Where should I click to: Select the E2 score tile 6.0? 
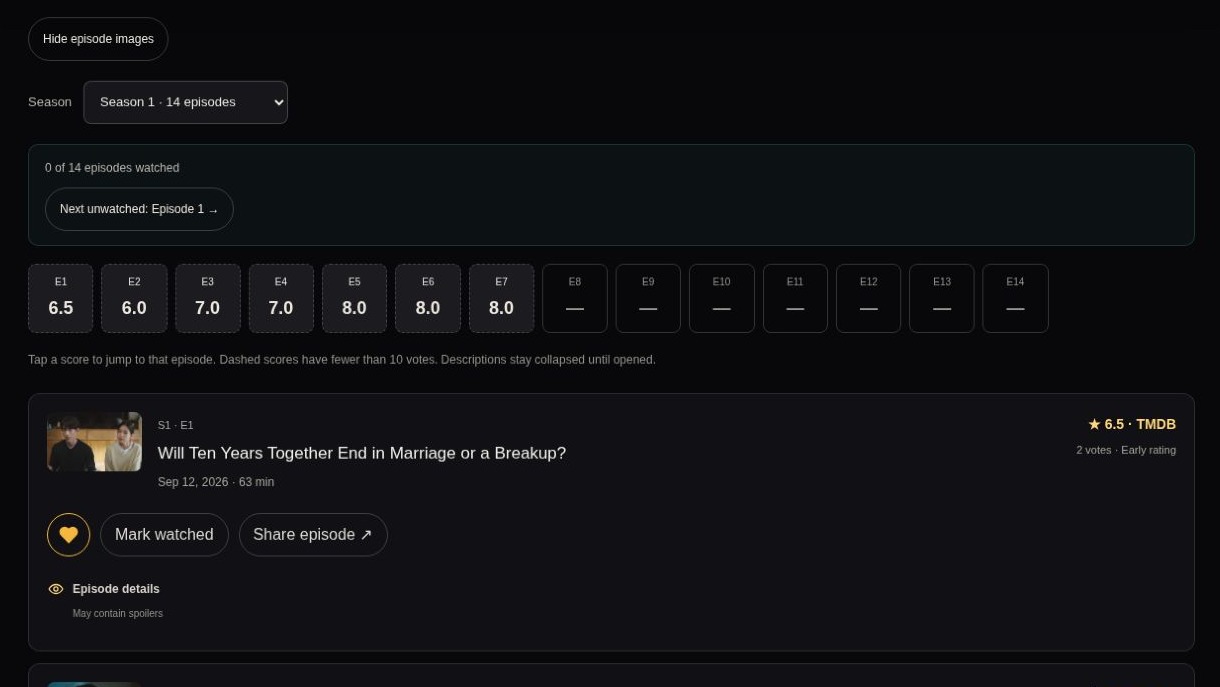tap(134, 298)
